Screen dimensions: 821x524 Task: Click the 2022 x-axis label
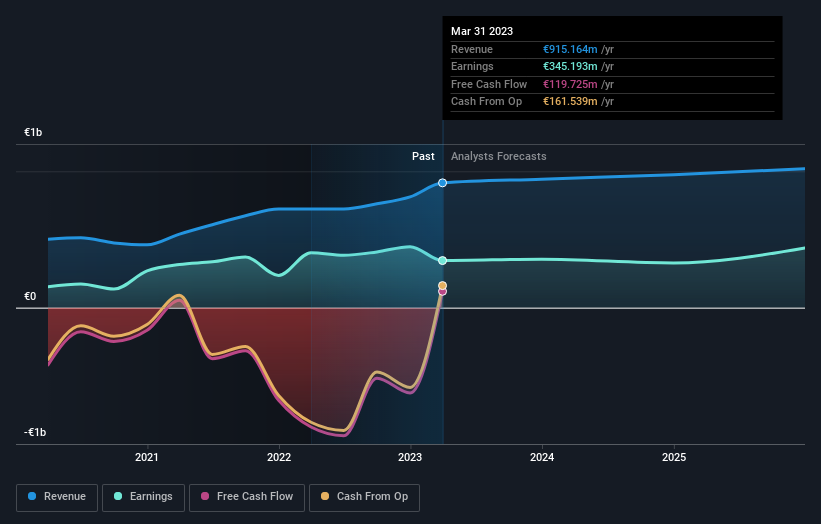click(279, 457)
